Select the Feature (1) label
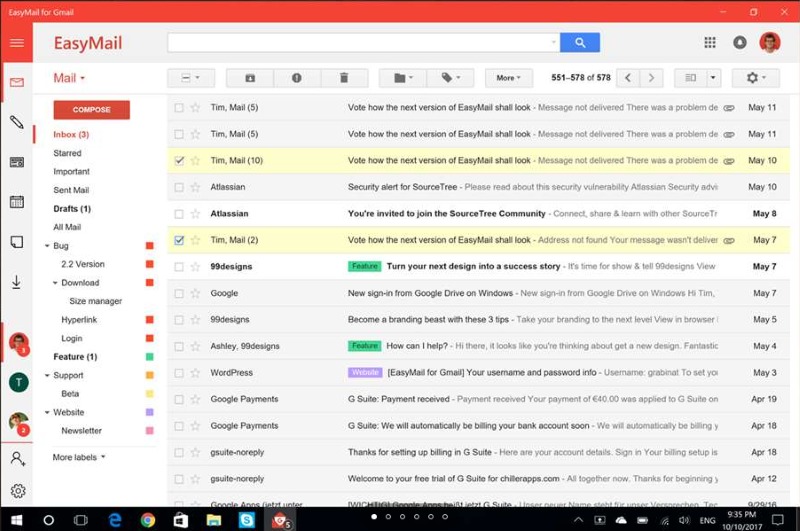The image size is (800, 531). (75, 357)
